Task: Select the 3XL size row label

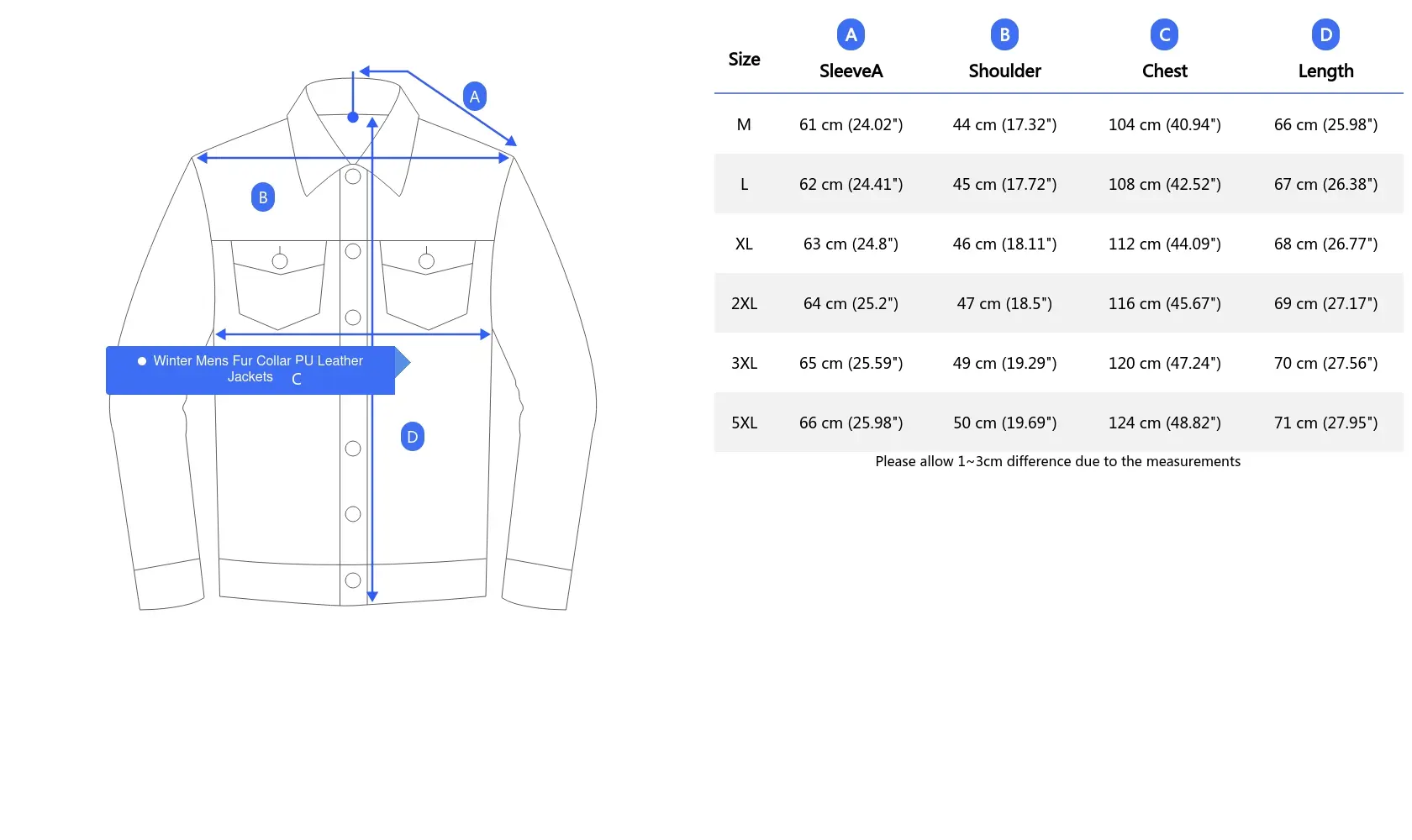Action: [x=744, y=363]
